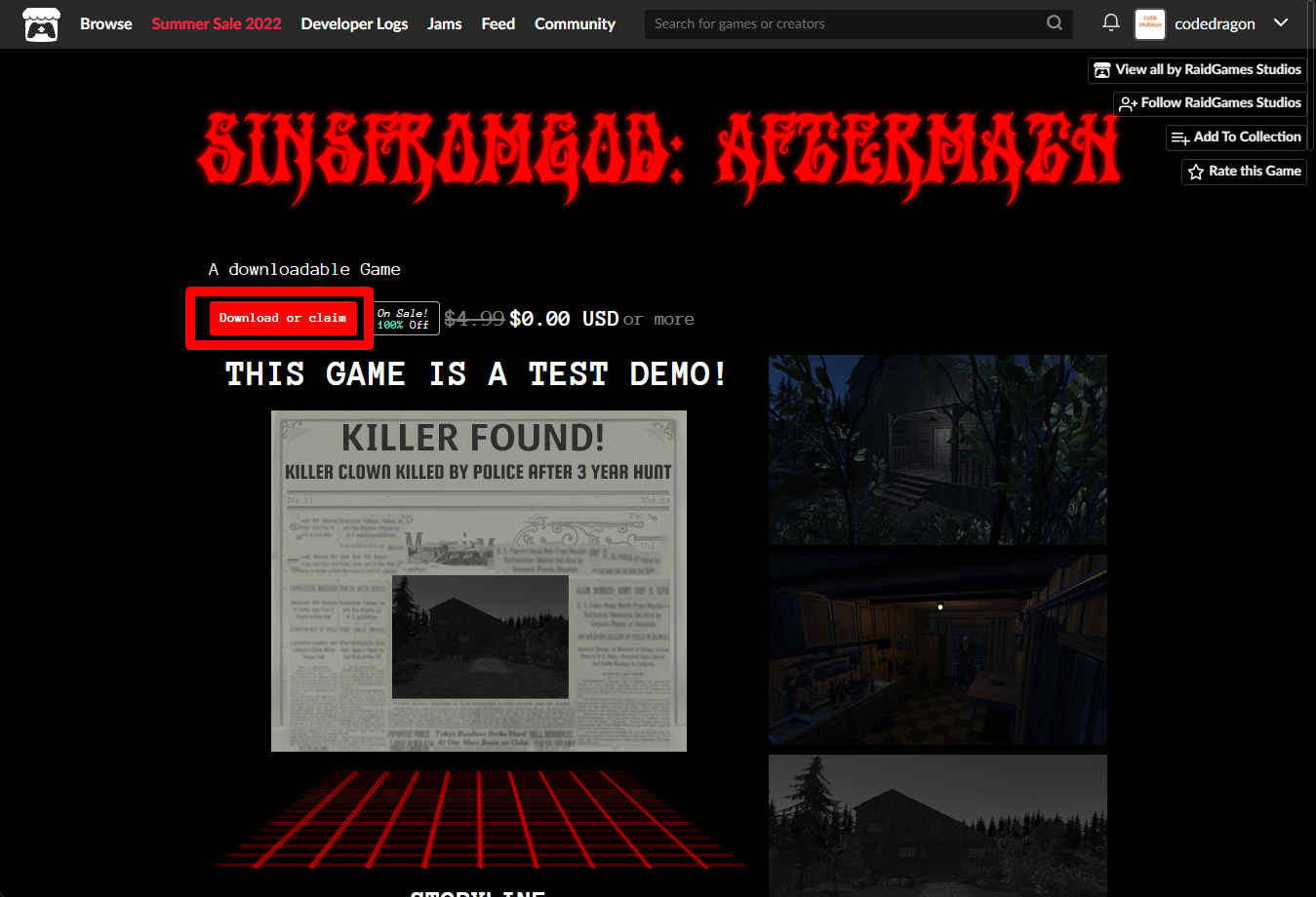
Task: Open the kitchen interior screenshot
Action: point(937,649)
